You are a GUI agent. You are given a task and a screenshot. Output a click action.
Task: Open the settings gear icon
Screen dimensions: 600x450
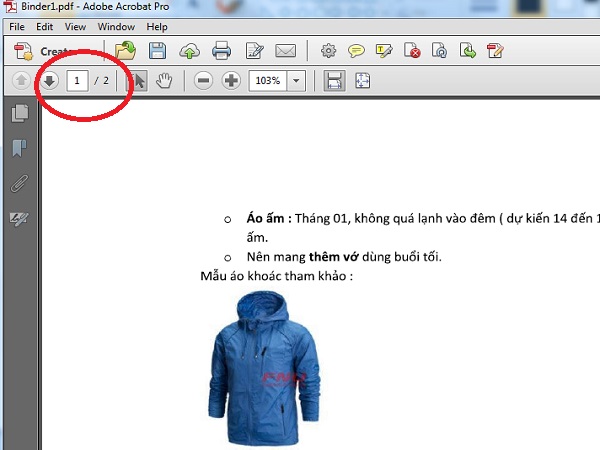pos(328,51)
